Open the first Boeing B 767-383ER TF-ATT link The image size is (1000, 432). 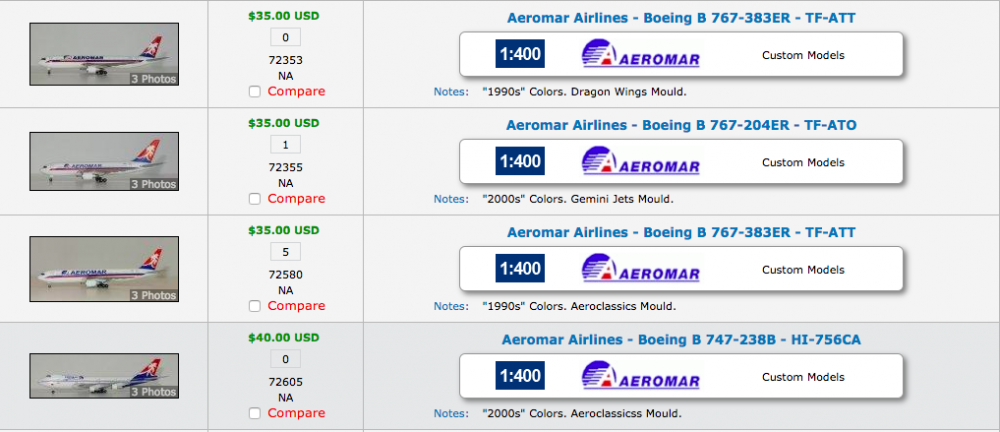pos(681,18)
